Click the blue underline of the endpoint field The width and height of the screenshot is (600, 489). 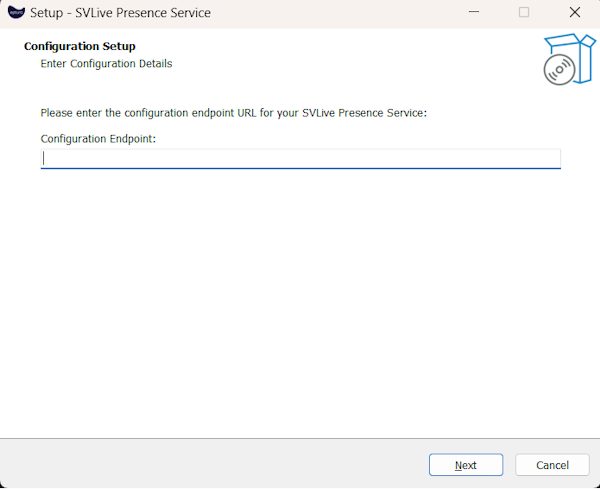point(300,168)
